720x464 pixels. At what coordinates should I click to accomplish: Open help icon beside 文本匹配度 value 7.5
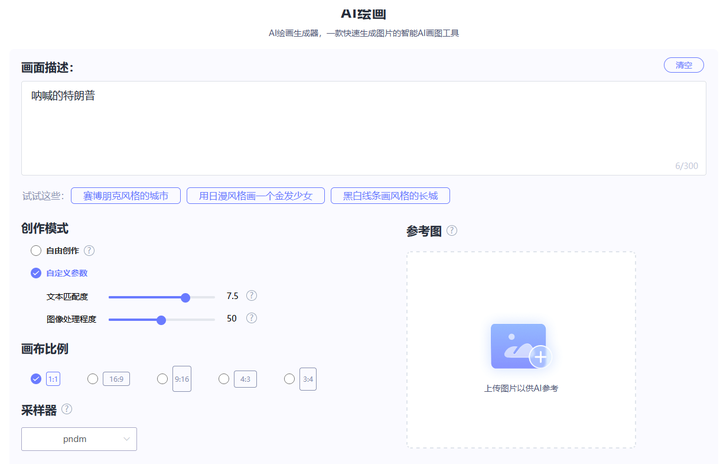[x=251, y=295]
